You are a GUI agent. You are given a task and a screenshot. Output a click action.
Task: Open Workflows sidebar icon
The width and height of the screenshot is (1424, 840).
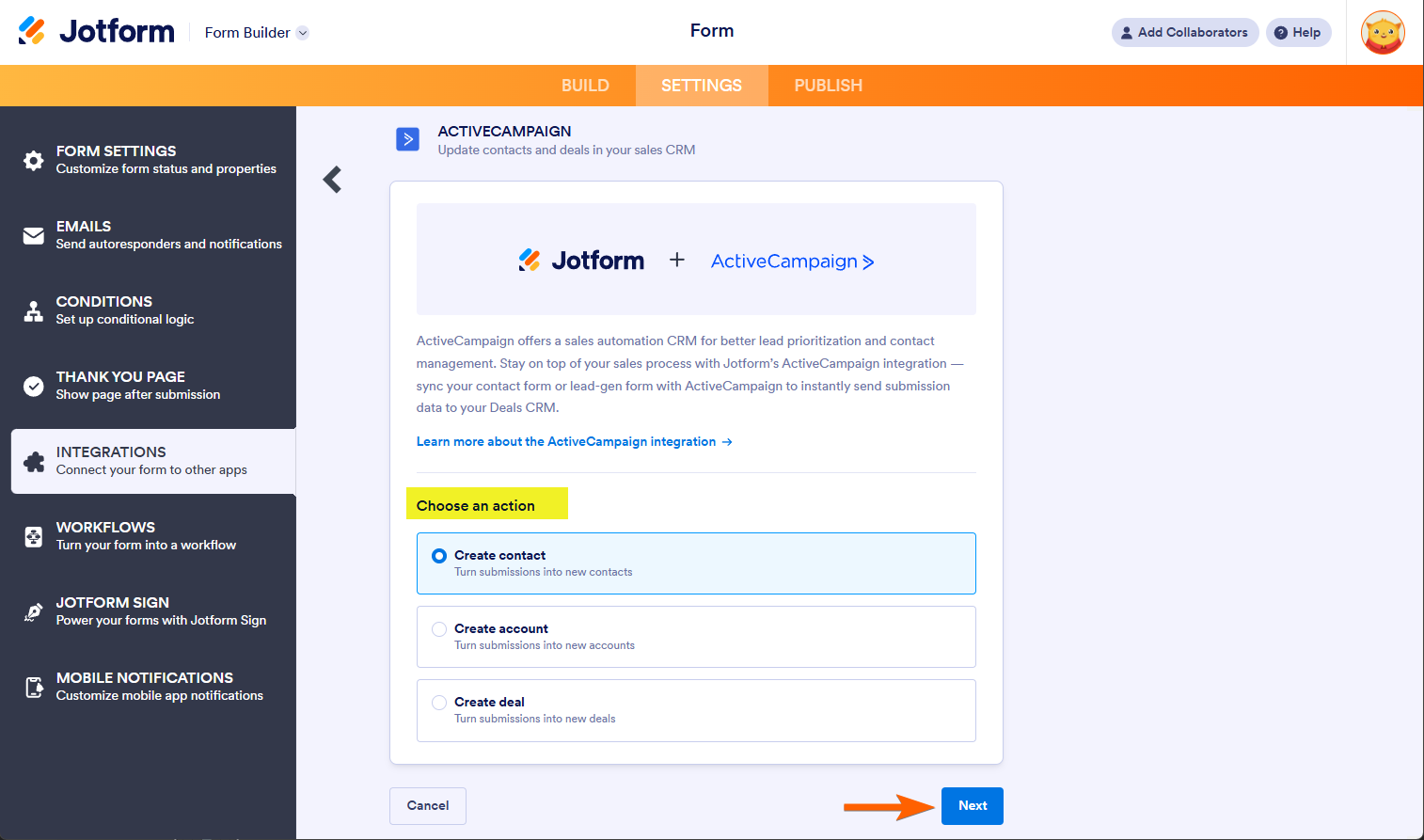(34, 536)
